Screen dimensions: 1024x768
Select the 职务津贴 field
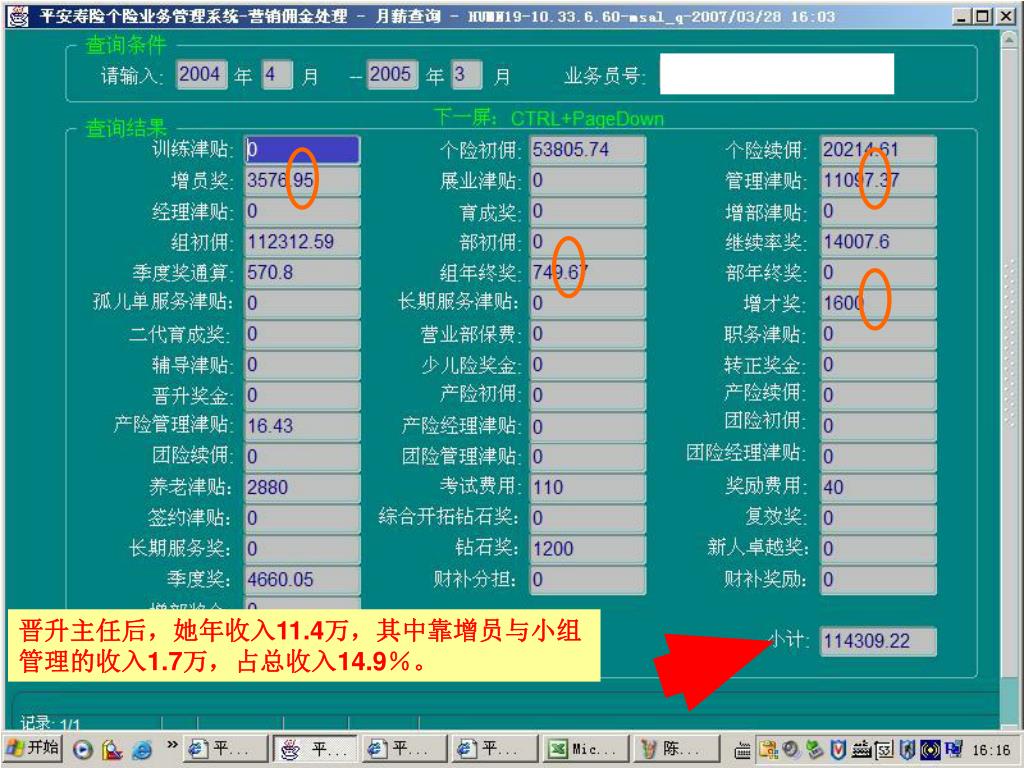878,334
